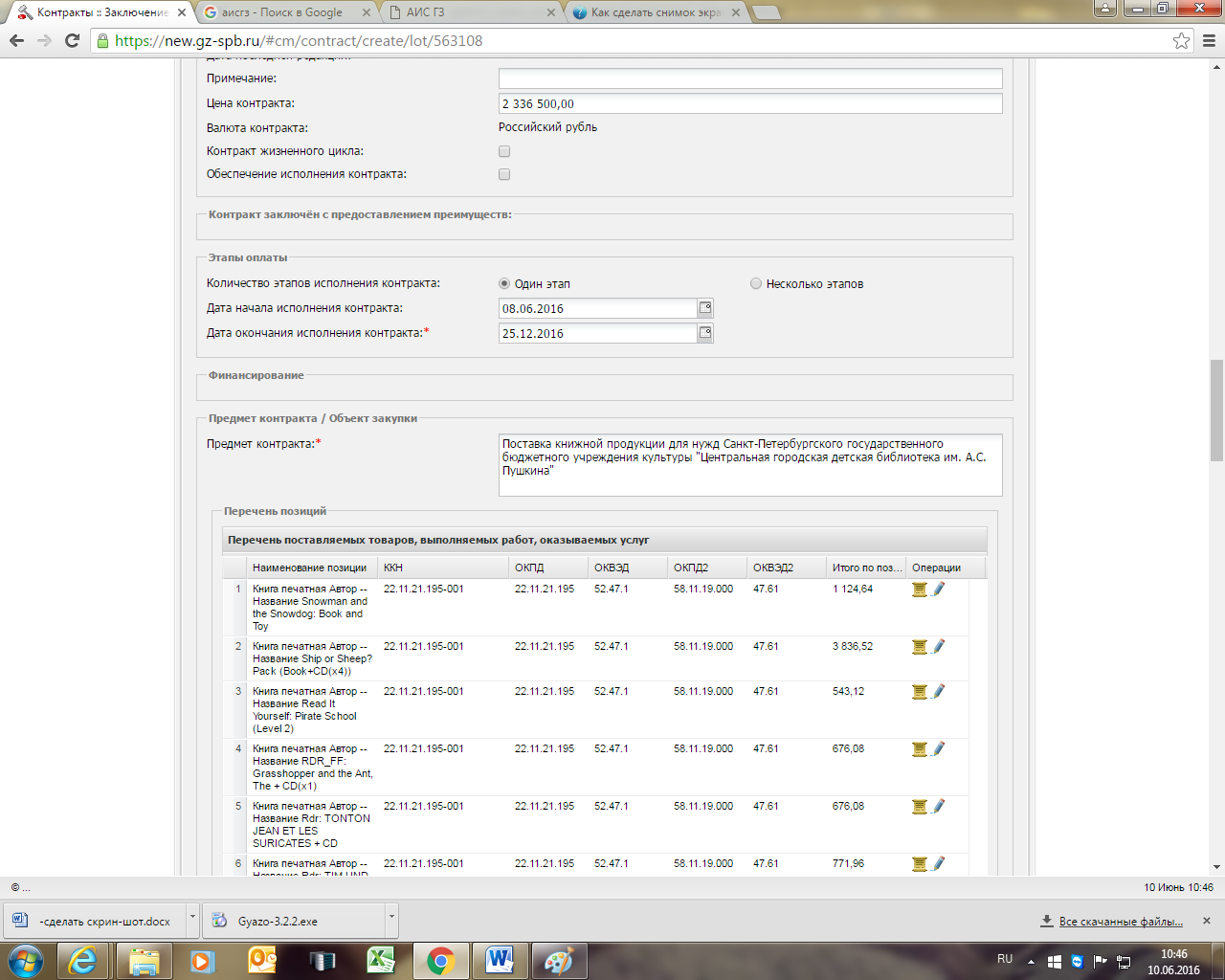The height and width of the screenshot is (980, 1225).
Task: Open the downloaded Gyazo-3.2.2.exe file
Action: (295, 921)
